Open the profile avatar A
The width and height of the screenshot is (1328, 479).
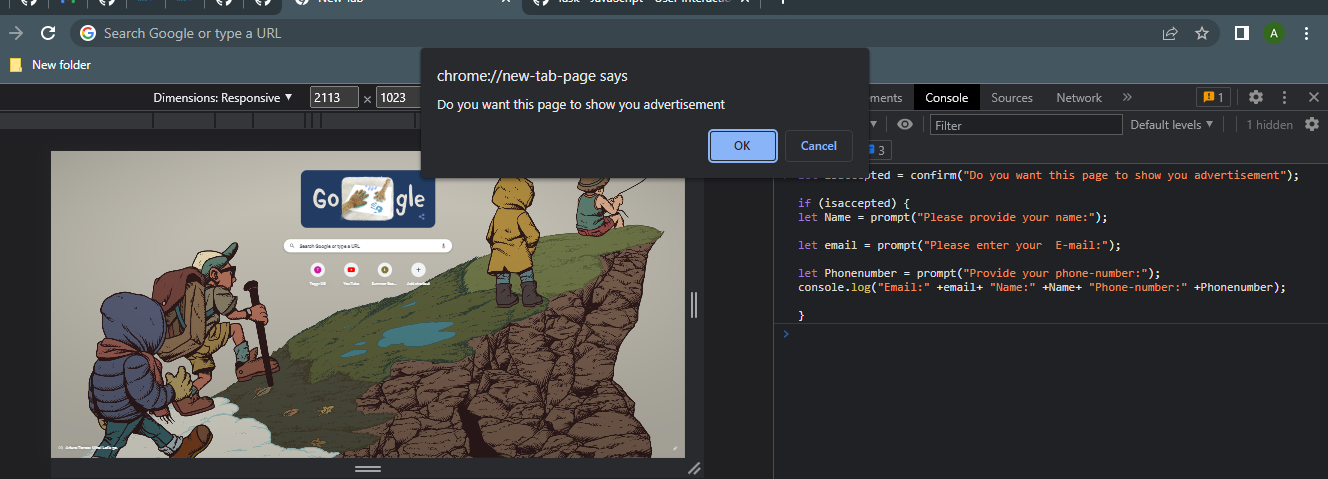(1273, 33)
